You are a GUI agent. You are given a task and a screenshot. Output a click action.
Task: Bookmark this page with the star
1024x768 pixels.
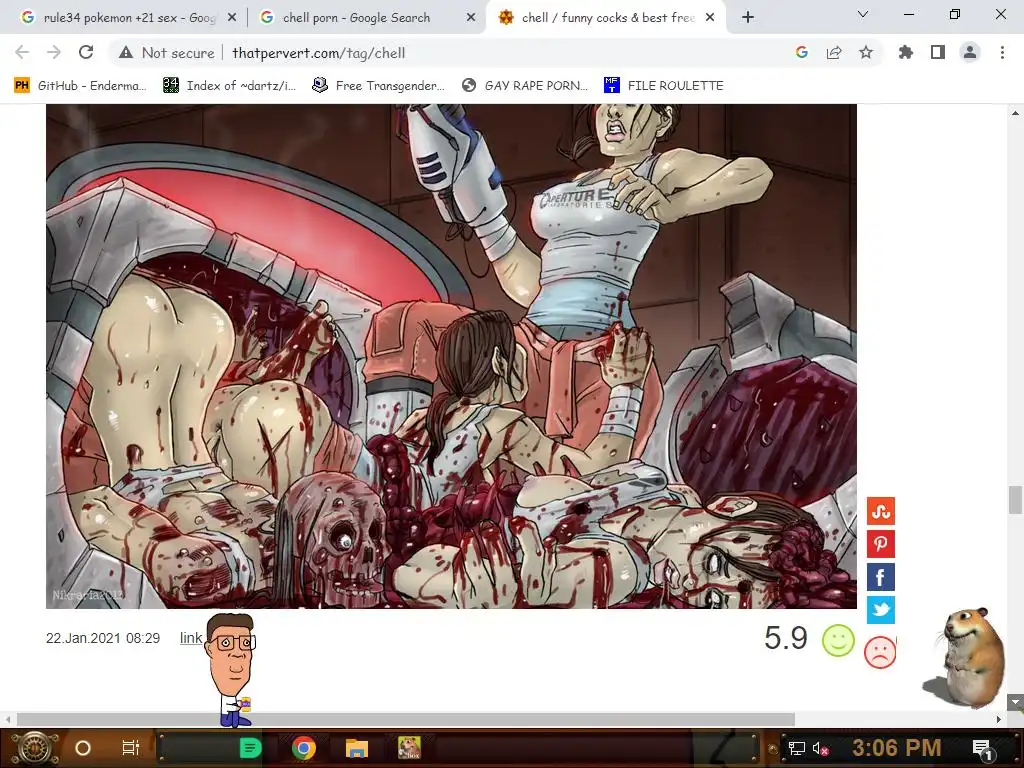pyautogui.click(x=866, y=53)
